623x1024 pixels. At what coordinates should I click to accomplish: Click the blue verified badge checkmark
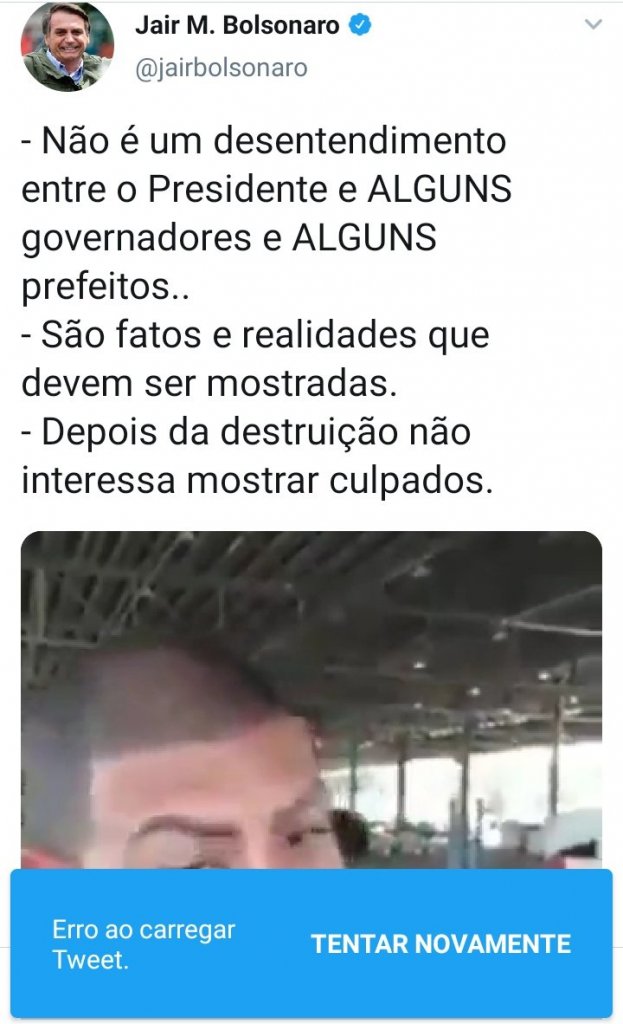pos(360,25)
